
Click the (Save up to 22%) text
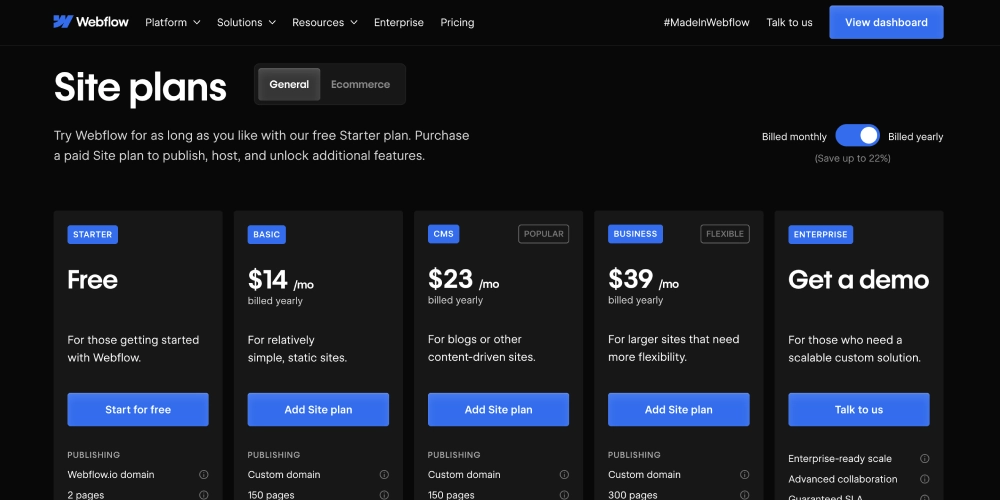pyautogui.click(x=853, y=158)
